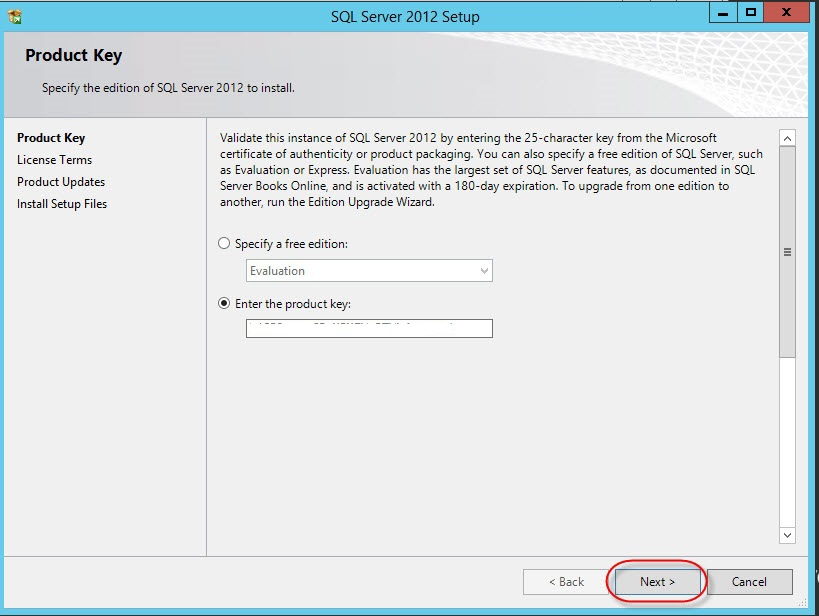
Task: Click the 'SQL Server 2012 Setup' title bar
Action: [404, 16]
